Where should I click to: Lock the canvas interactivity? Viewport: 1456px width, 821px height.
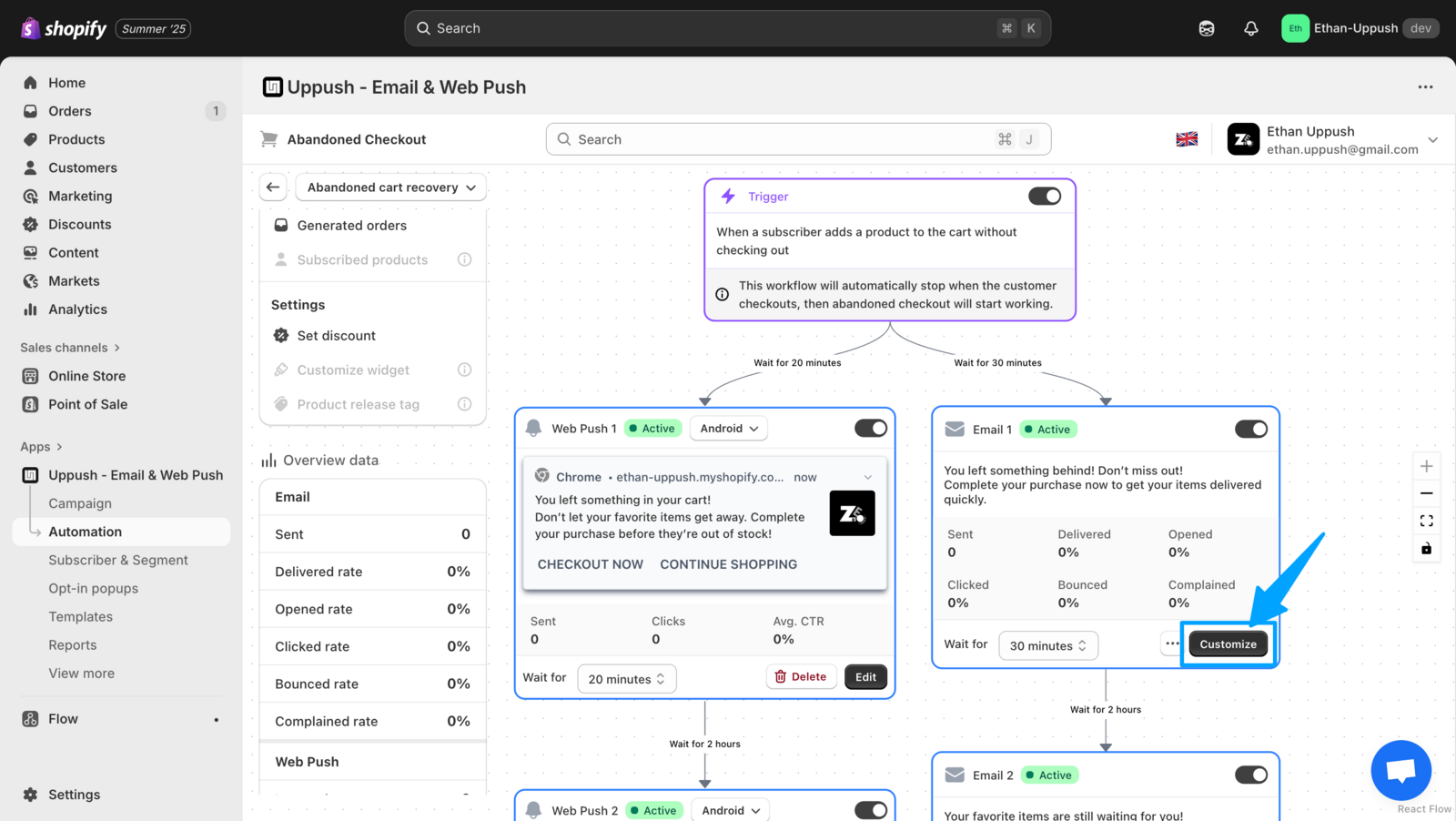pyautogui.click(x=1426, y=548)
